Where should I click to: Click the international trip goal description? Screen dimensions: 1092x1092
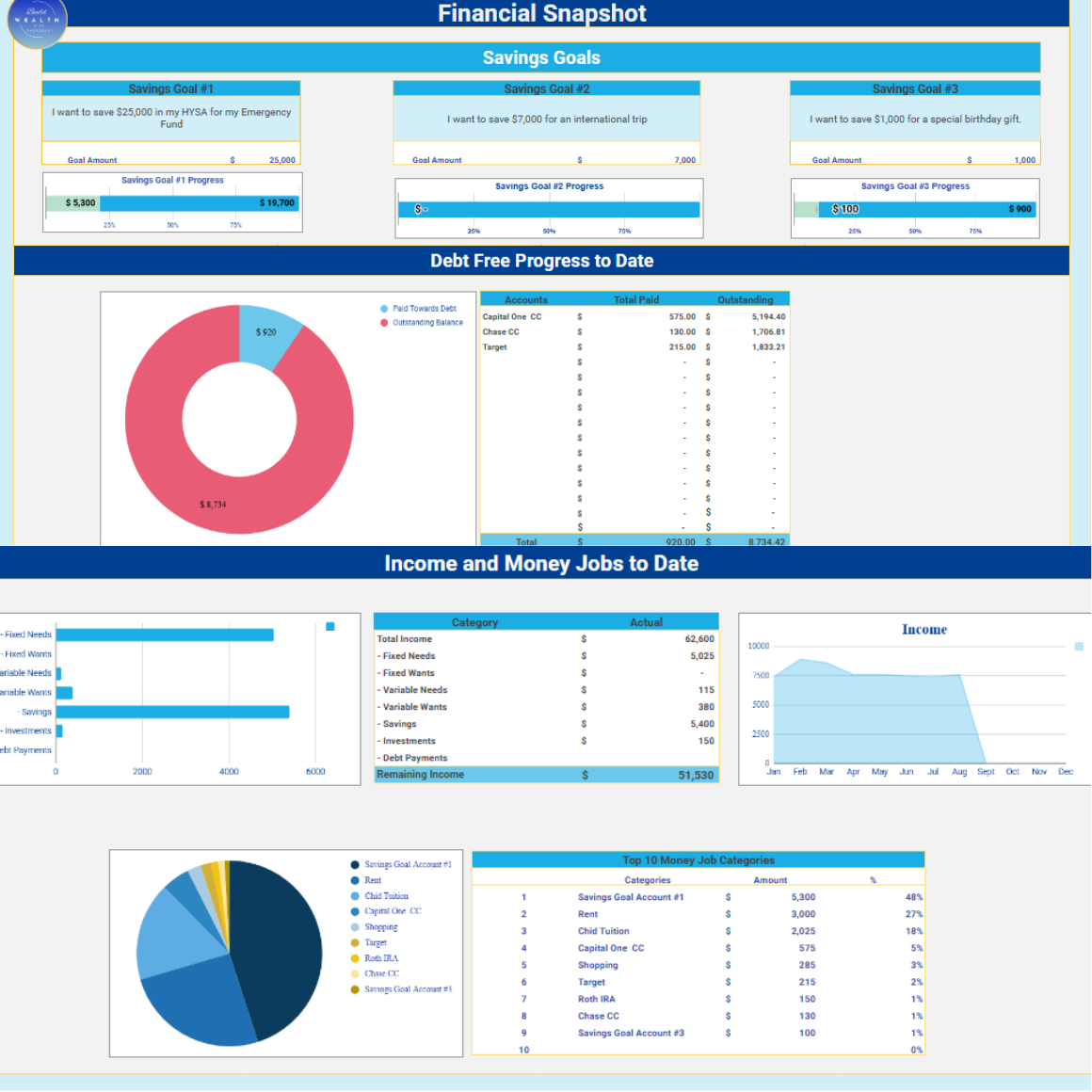coord(547,120)
